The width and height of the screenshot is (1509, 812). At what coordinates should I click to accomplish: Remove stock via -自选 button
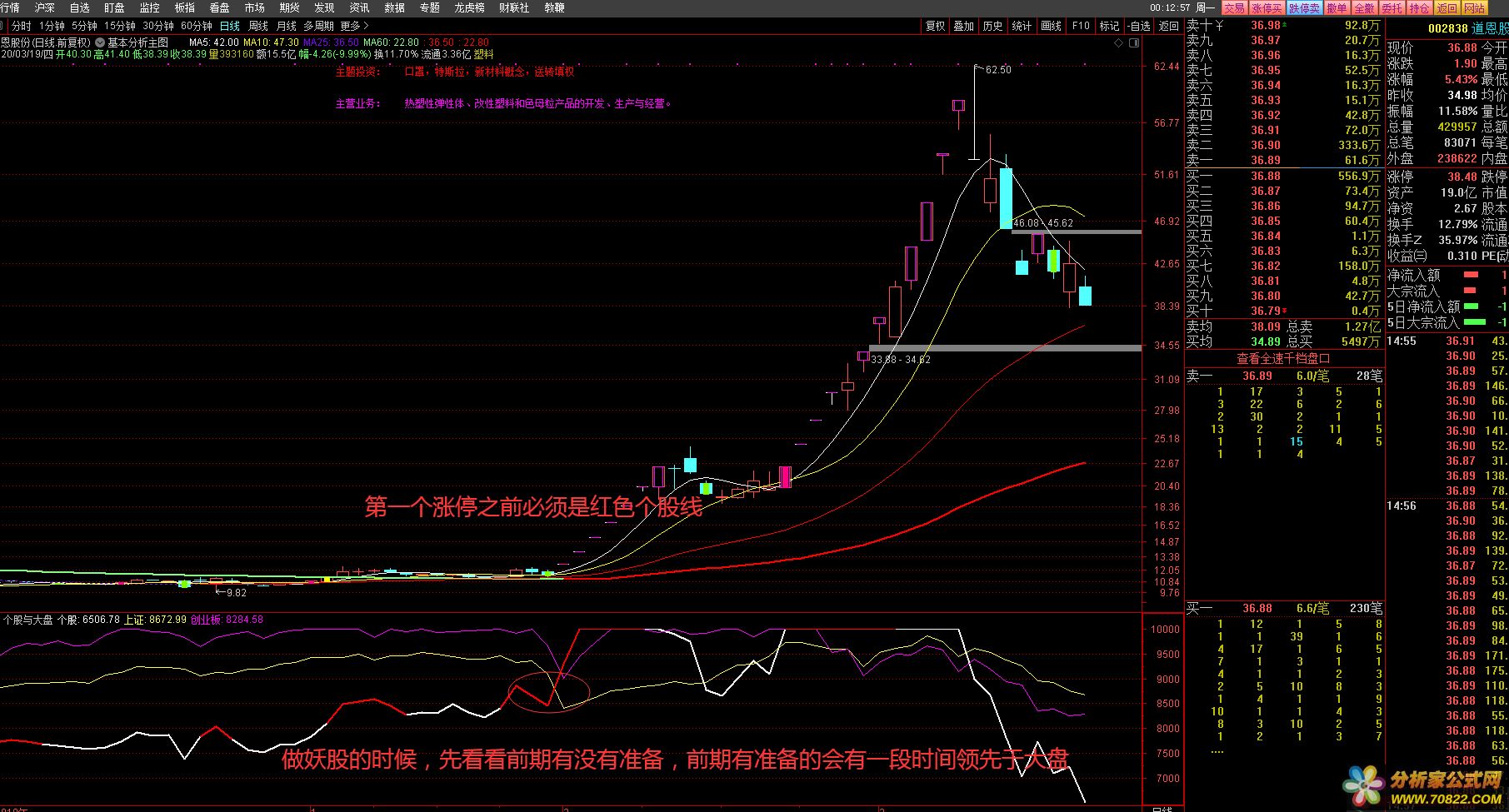coord(1138,26)
